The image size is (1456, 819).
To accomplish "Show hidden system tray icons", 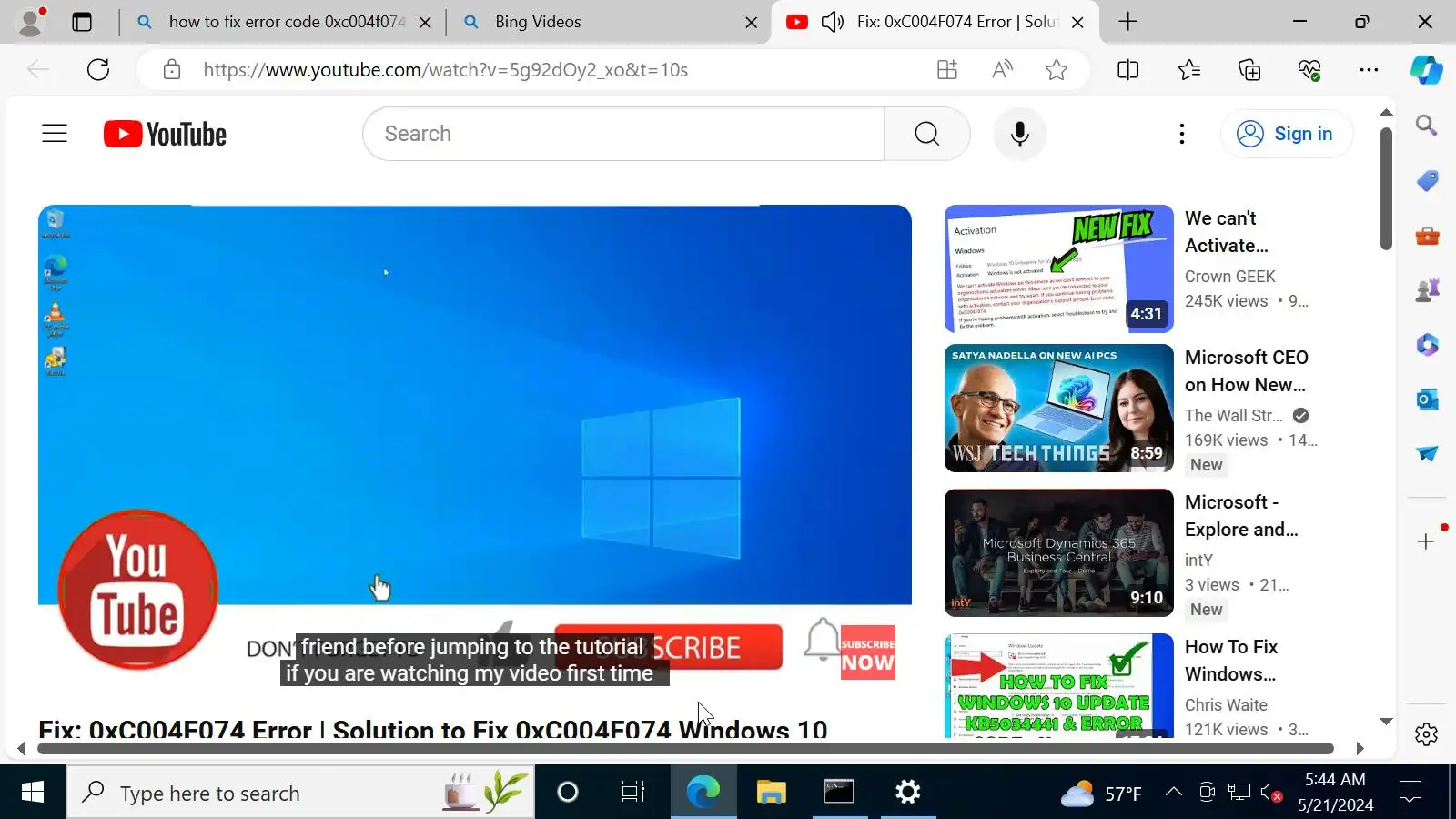I will pyautogui.click(x=1174, y=792).
